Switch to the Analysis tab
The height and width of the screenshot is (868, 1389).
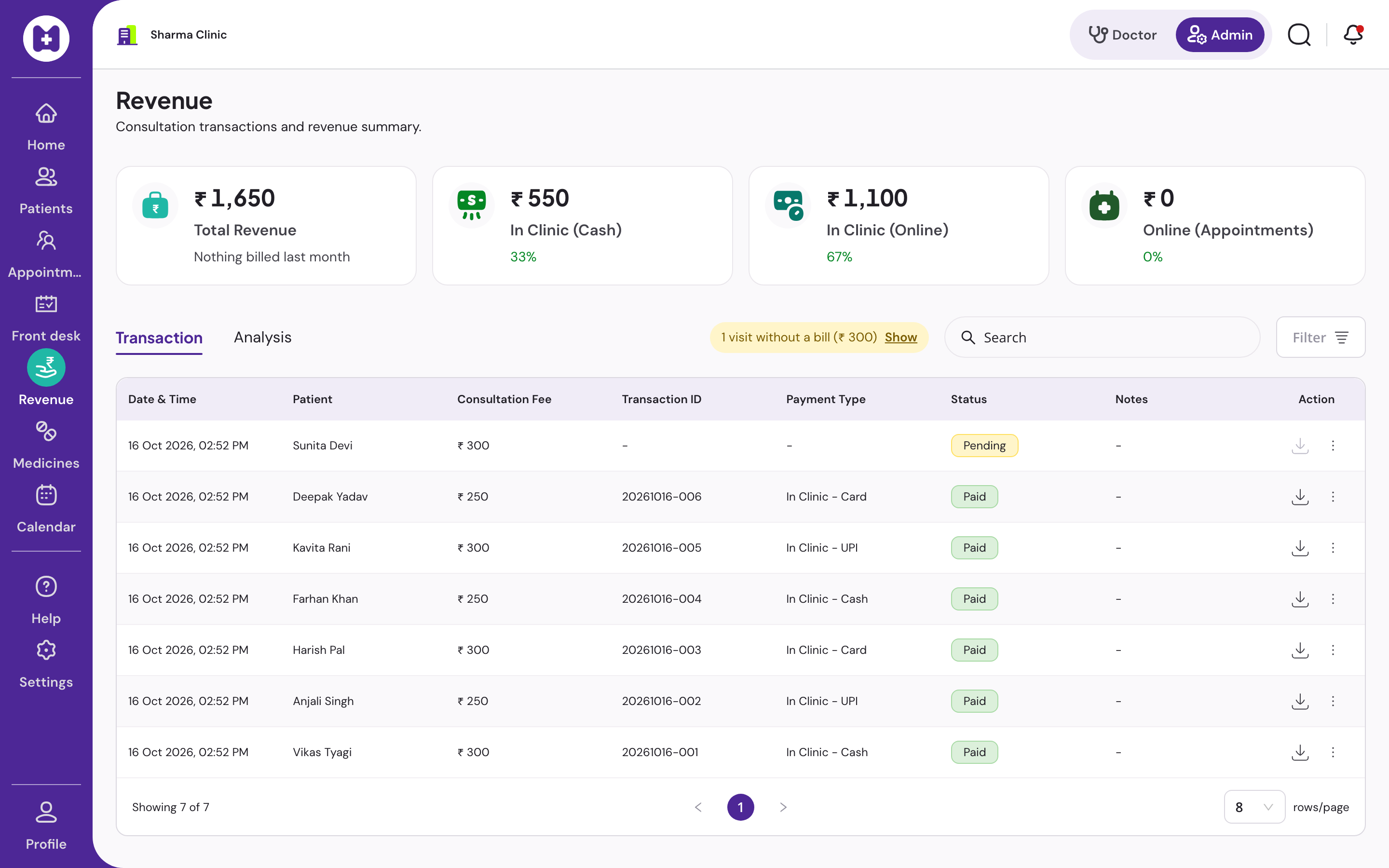point(262,338)
